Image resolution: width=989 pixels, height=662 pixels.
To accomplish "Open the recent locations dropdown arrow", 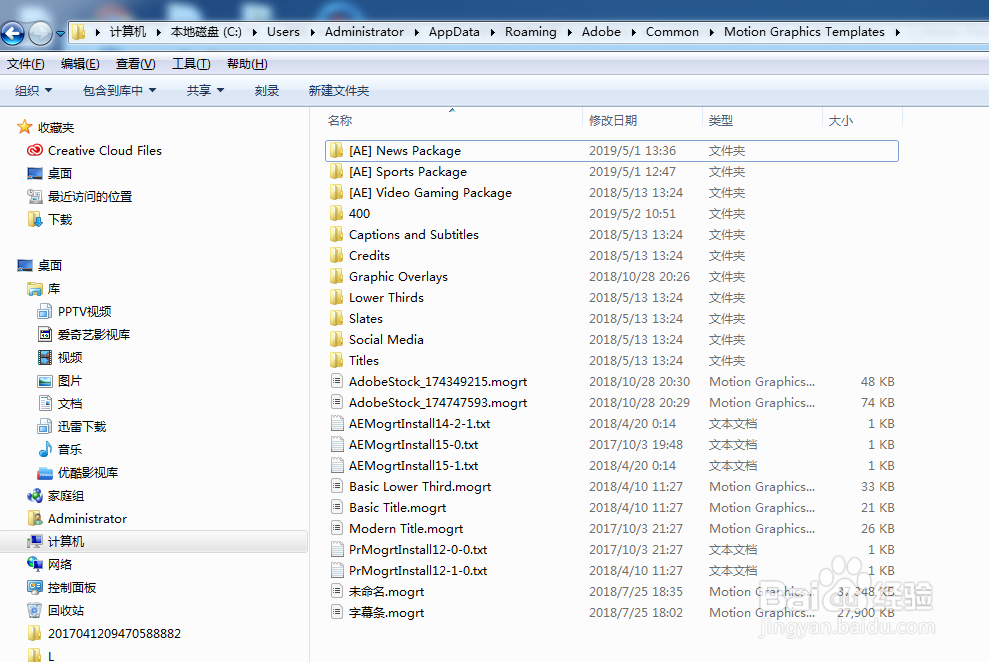I will [60, 34].
